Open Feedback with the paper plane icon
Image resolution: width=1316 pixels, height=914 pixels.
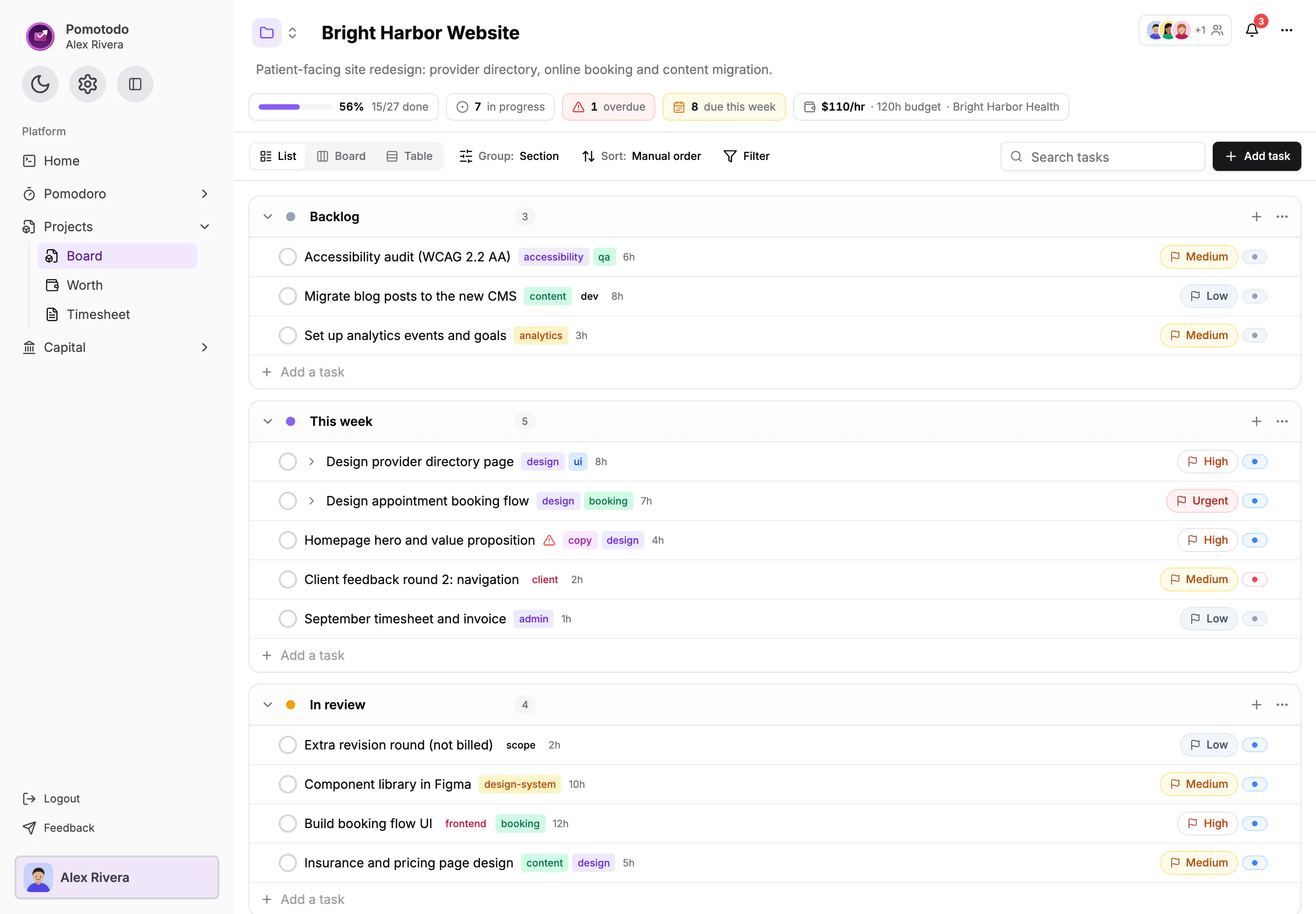(58, 828)
